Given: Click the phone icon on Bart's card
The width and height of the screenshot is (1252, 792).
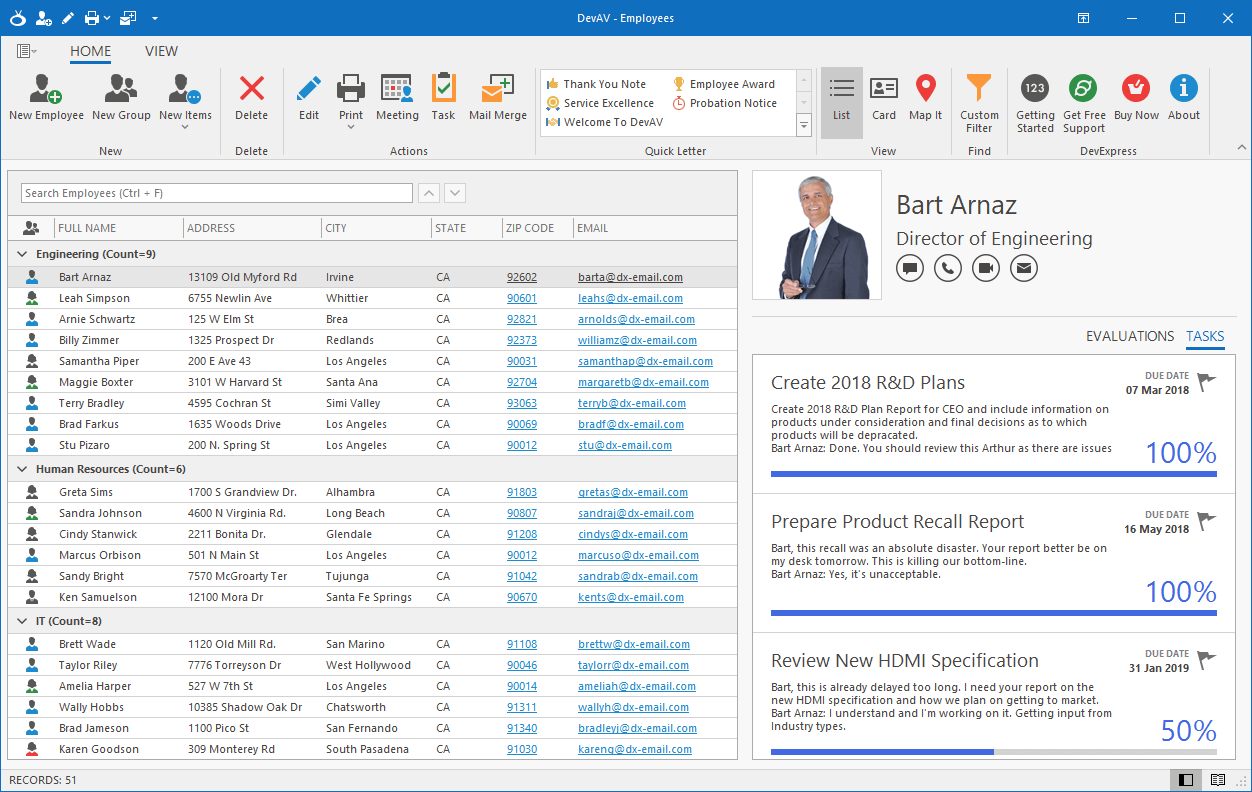Looking at the screenshot, I should pos(947,267).
